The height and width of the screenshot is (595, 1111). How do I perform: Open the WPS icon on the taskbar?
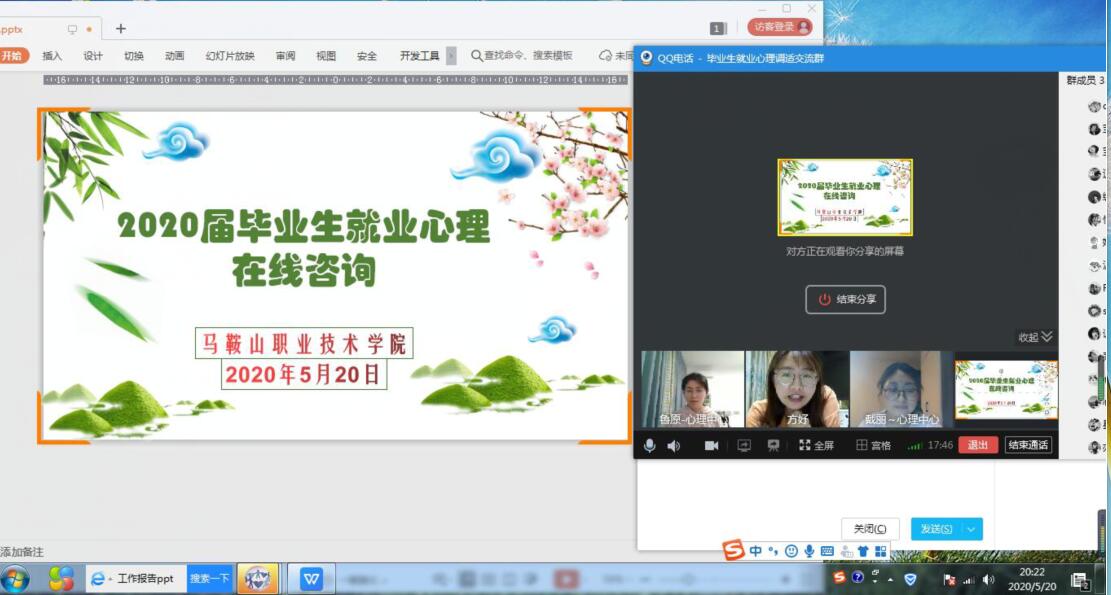311,579
